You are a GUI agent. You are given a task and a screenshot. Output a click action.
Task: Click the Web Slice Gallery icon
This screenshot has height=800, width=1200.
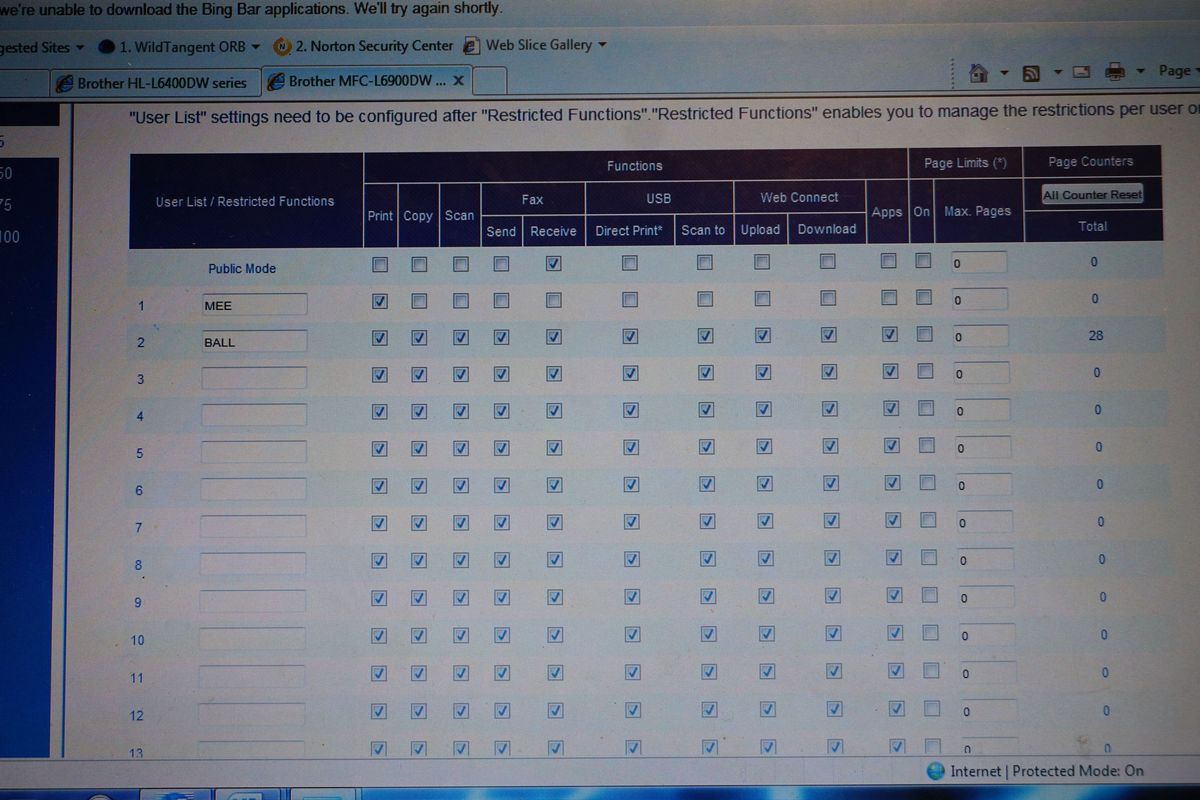click(x=473, y=46)
